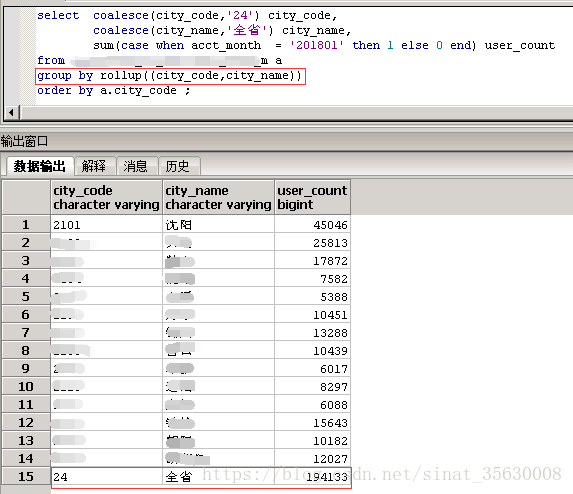Select row header 6
The image size is (573, 494).
coord(26,314)
